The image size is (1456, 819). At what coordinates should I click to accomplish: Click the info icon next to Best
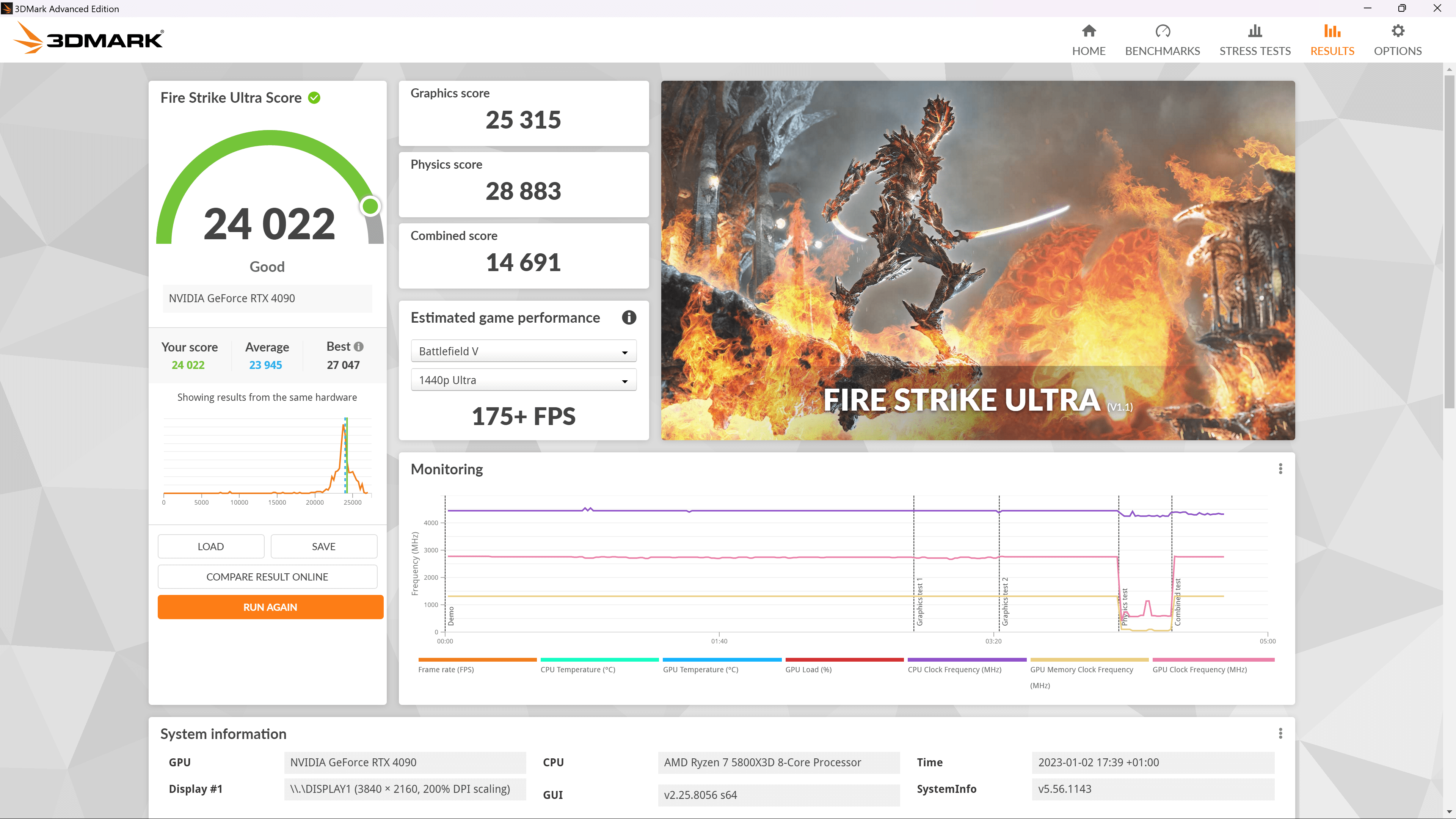pos(359,347)
